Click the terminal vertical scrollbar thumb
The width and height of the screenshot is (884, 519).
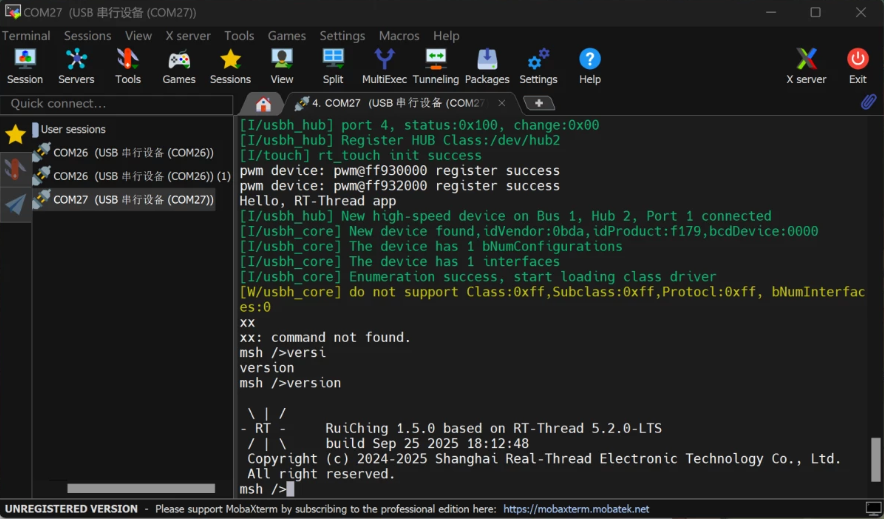[x=876, y=459]
